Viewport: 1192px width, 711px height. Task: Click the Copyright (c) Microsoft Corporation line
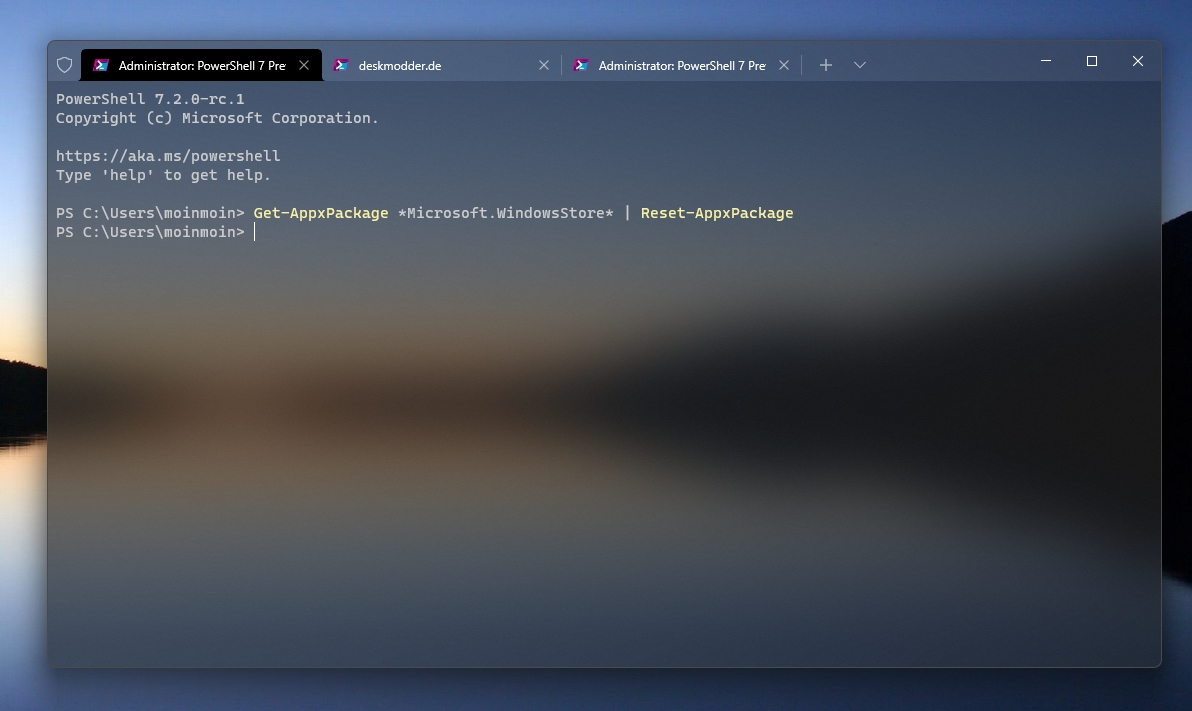click(217, 118)
